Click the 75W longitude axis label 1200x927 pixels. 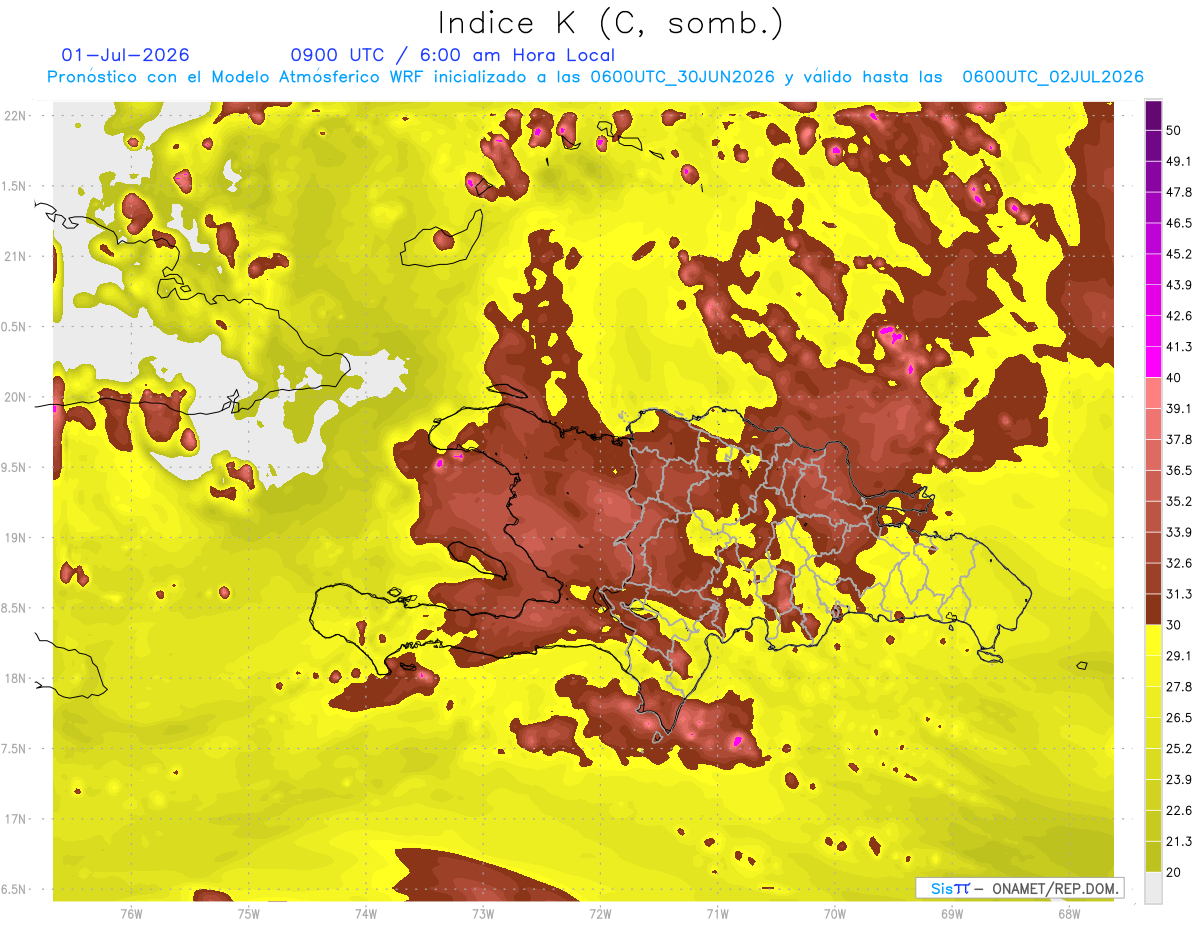(248, 914)
